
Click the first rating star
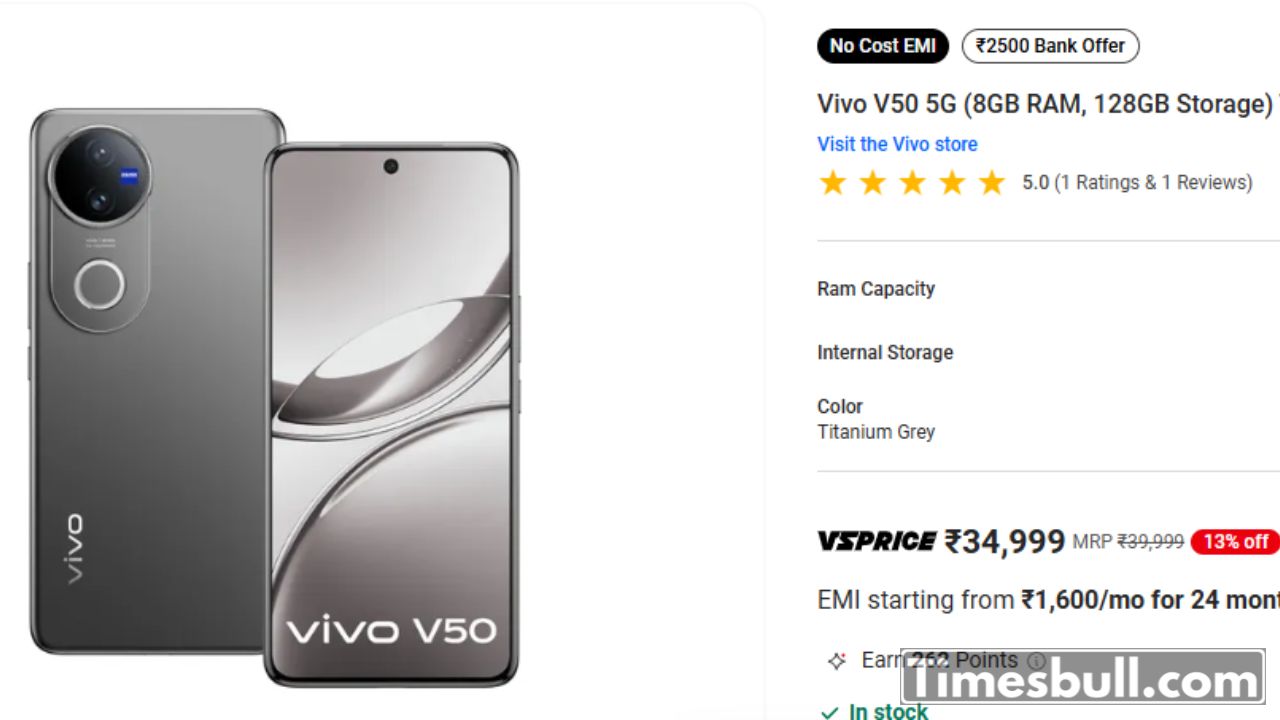[x=832, y=183]
